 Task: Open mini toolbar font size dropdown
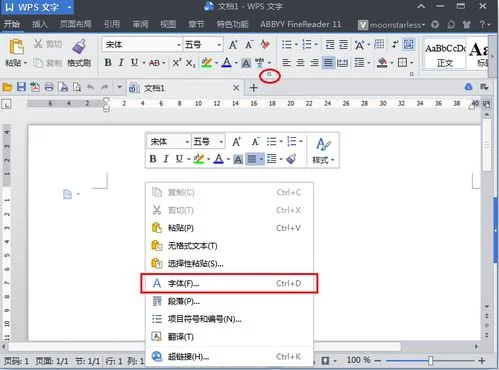pos(221,142)
